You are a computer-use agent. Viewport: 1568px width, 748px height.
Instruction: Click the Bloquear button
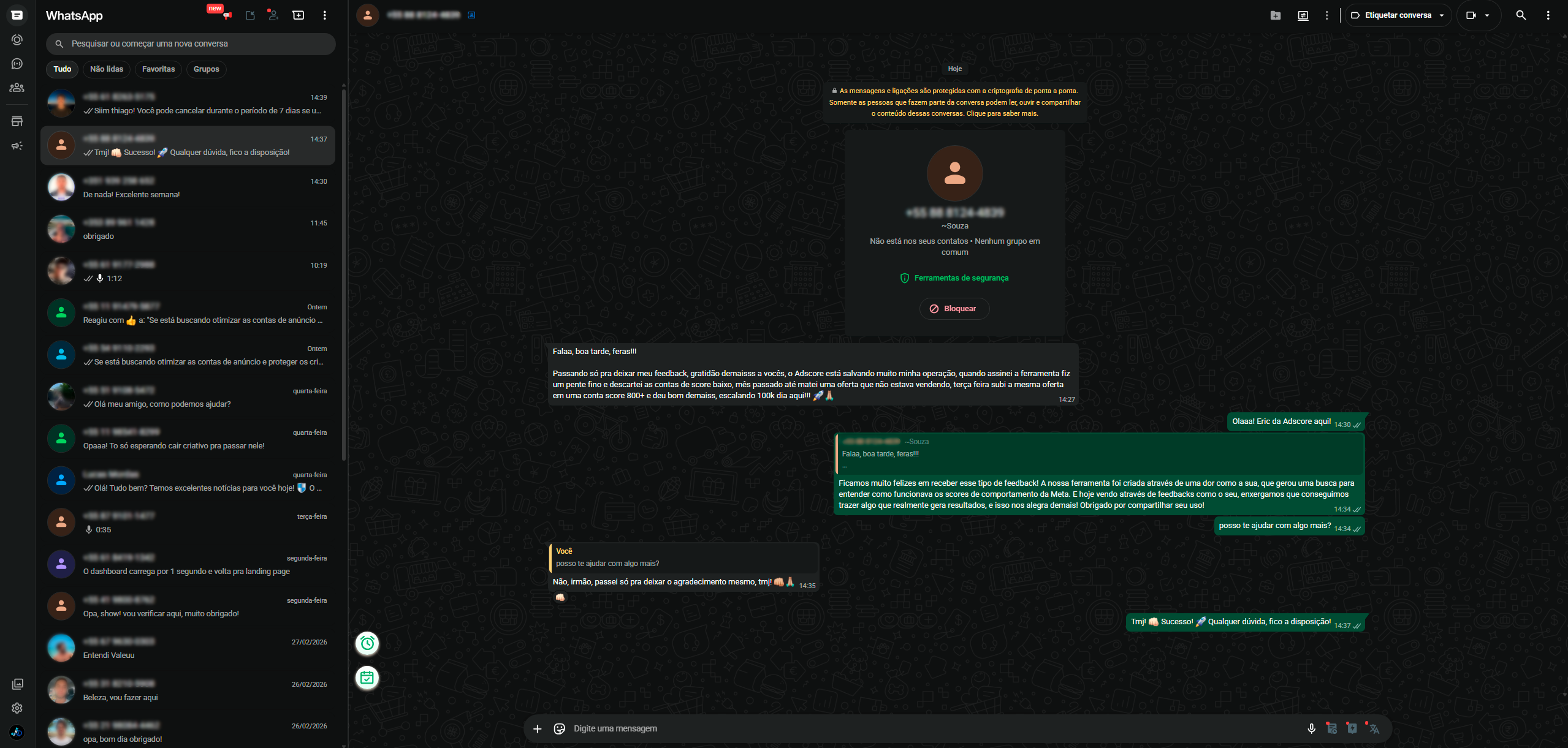point(954,309)
